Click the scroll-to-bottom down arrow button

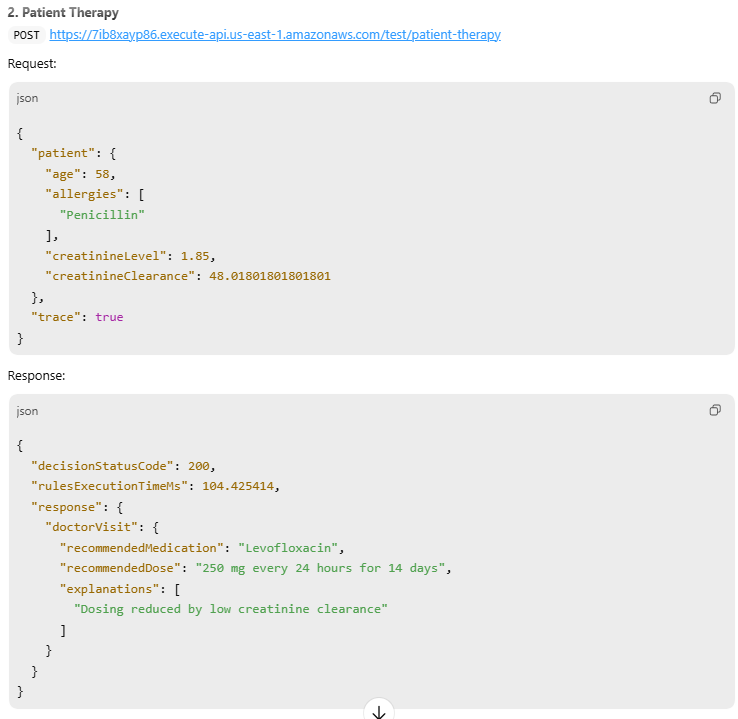tap(379, 711)
